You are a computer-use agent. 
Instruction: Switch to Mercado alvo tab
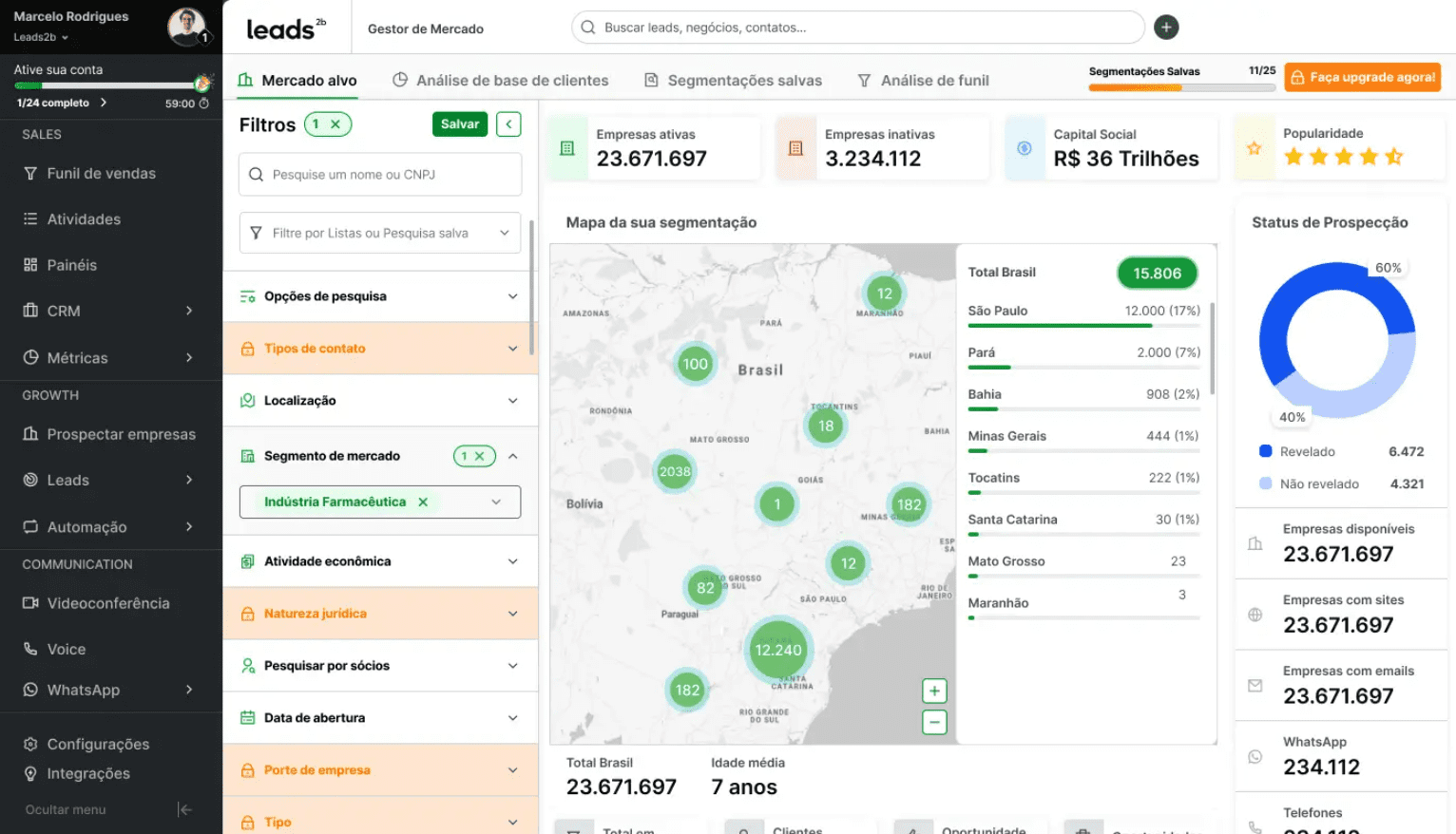297,81
